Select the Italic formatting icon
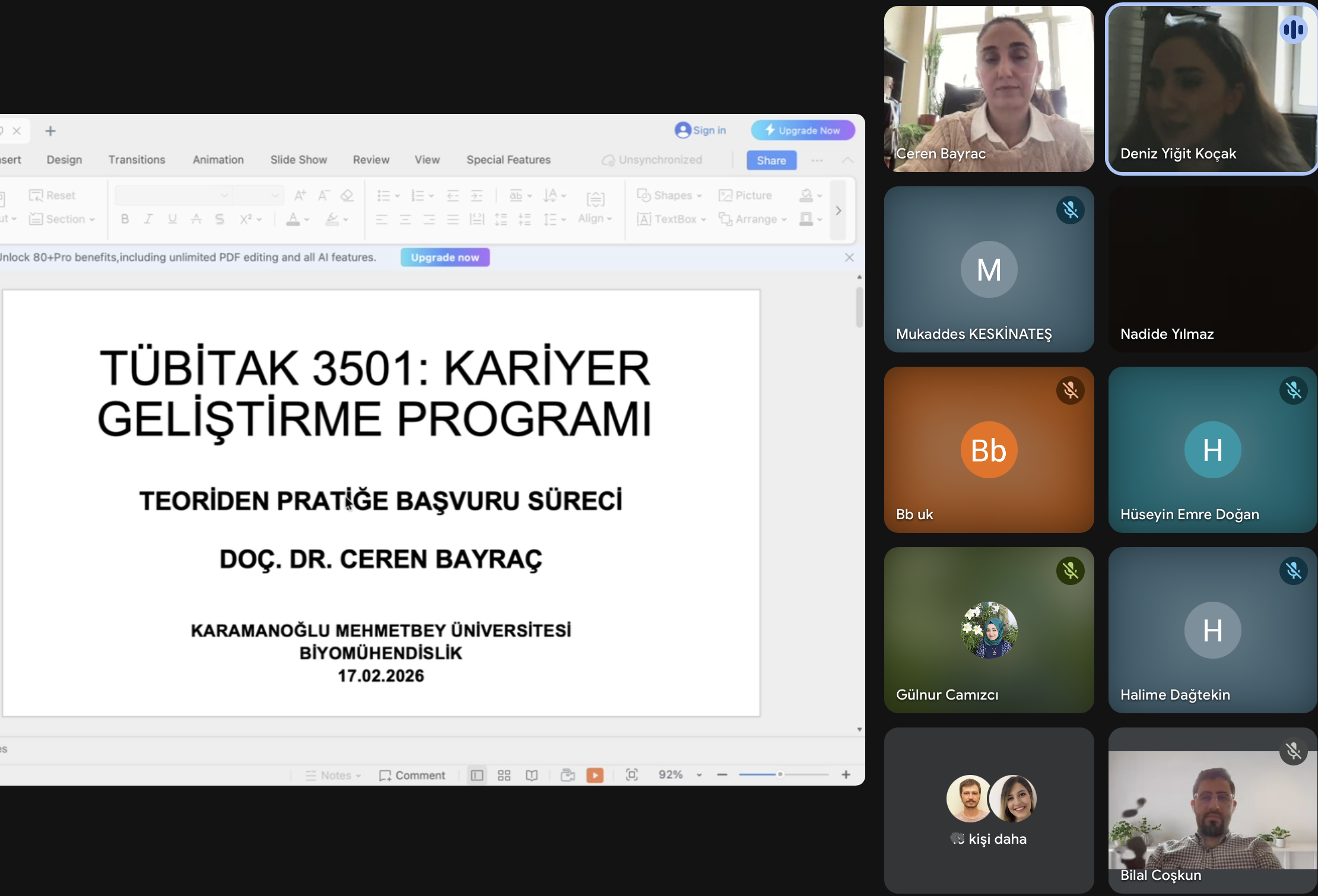1318x896 pixels. (148, 219)
